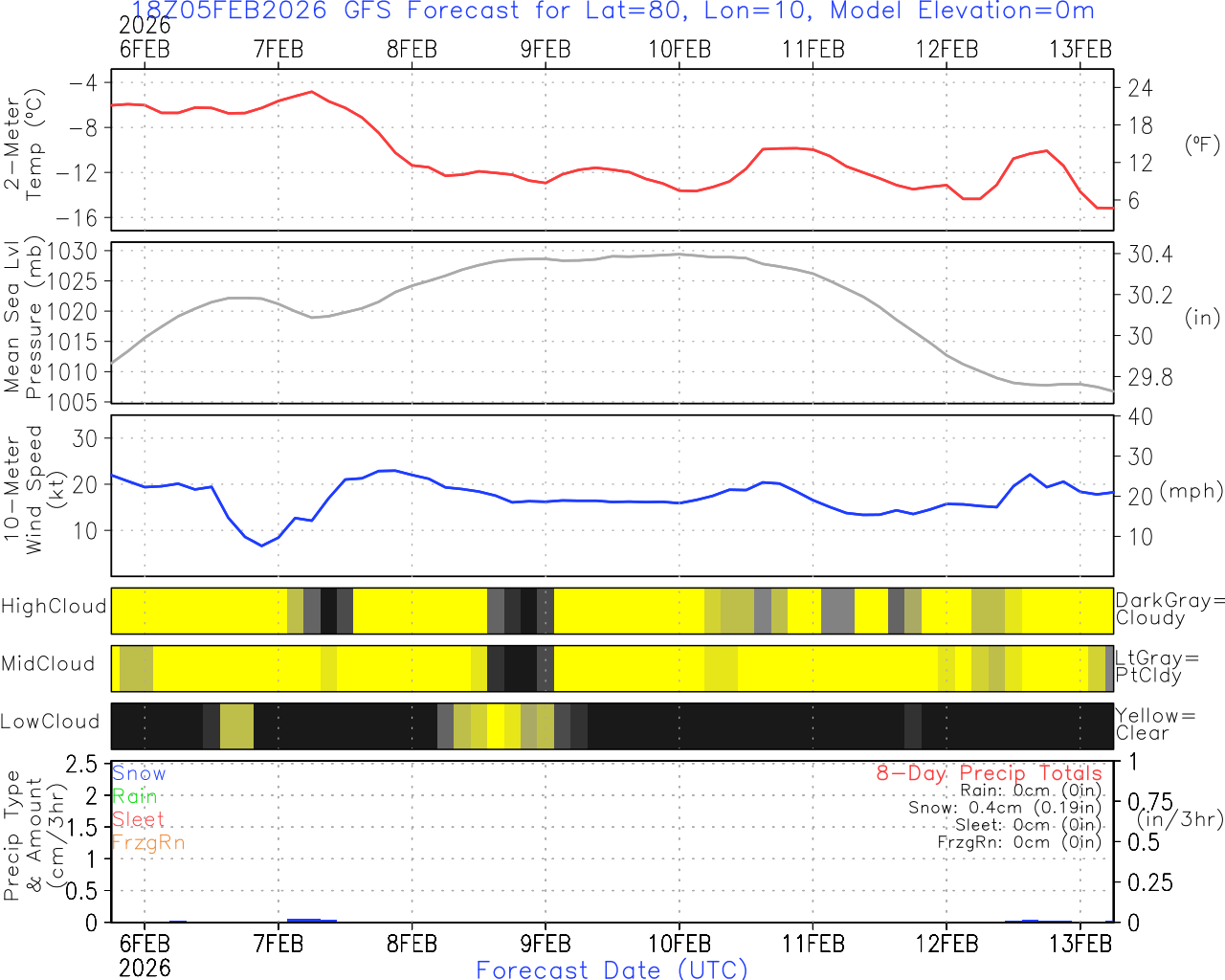Click the GFS Forecast chart title
The height and width of the screenshot is (980, 1225).
coord(612,11)
